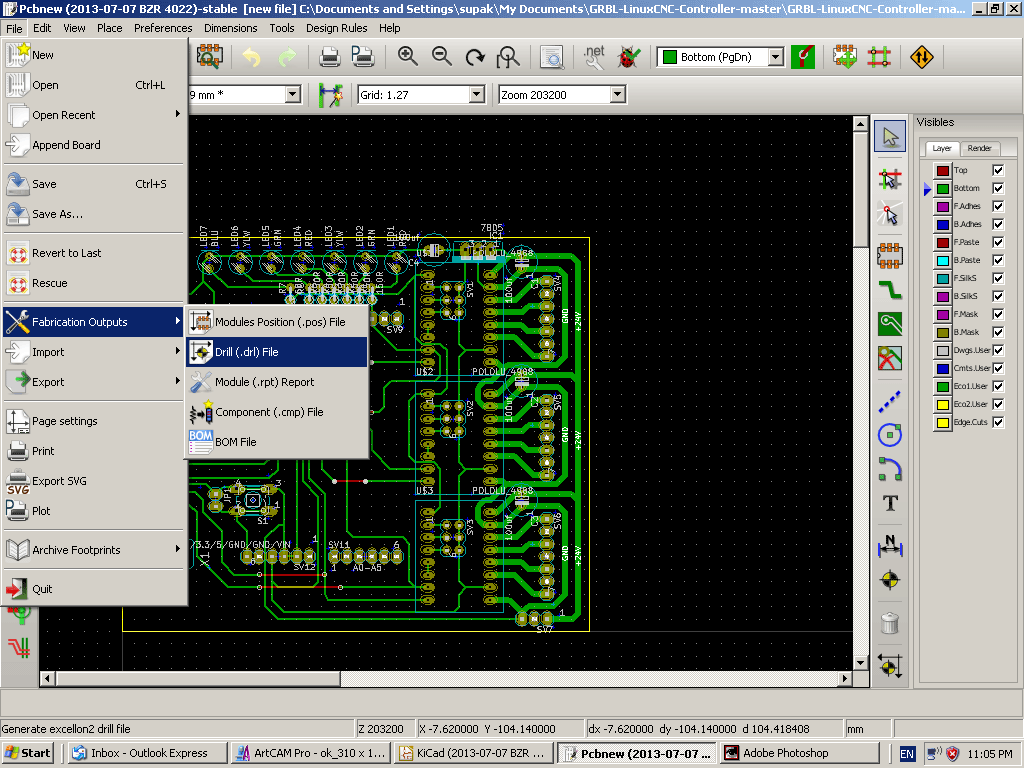Click the Bottom layer green color swatch
The height and width of the screenshot is (768, 1024).
942,188
